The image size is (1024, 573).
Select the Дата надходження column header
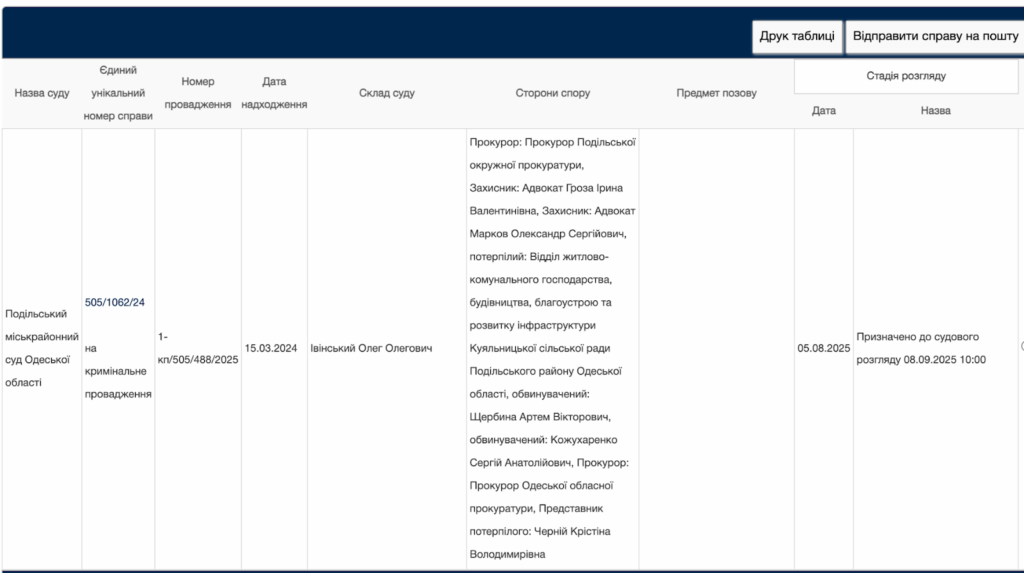pyautogui.click(x=274, y=93)
